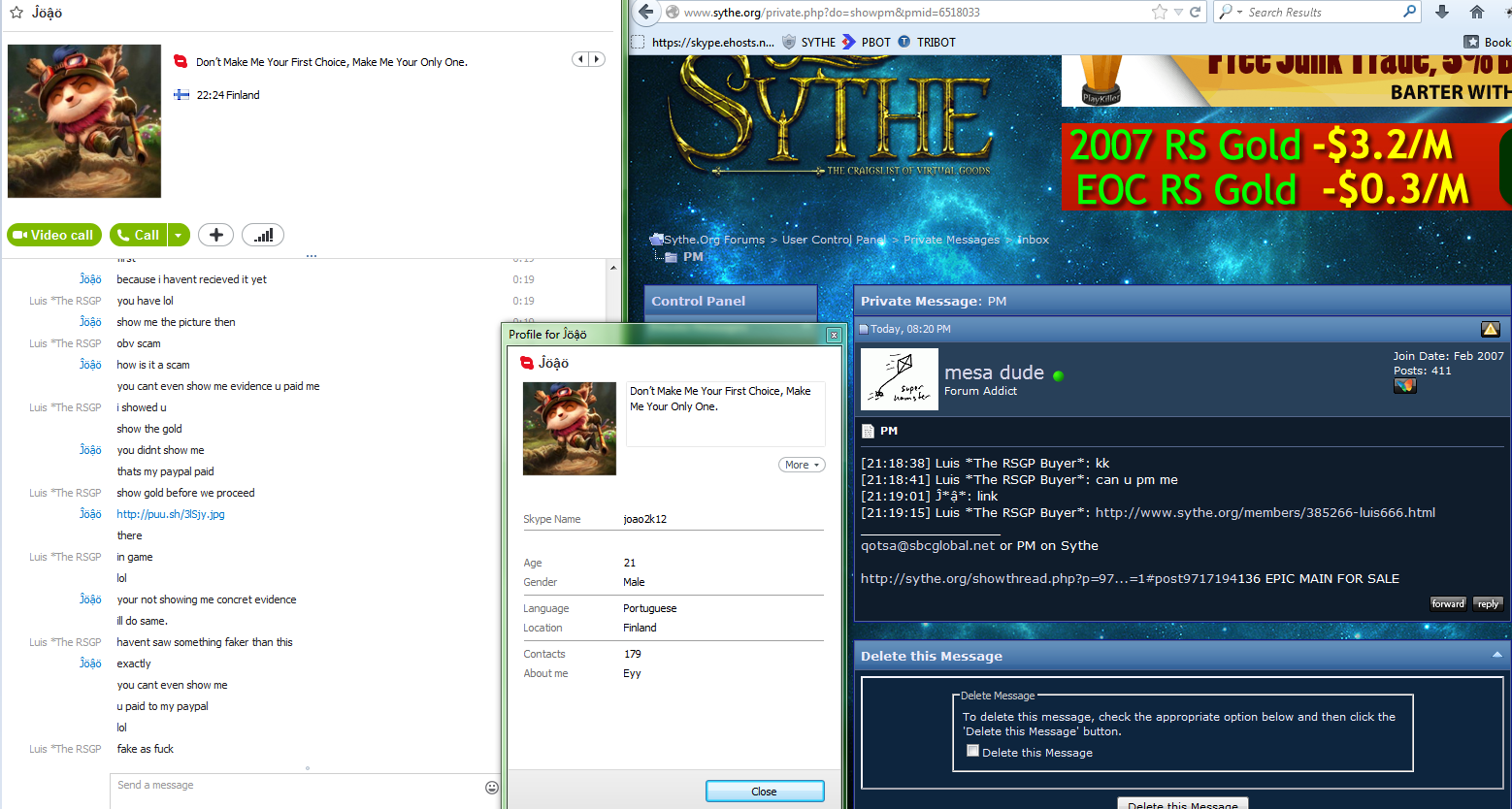
Task: Tick the Delete this Message checkbox
Action: coord(972,751)
